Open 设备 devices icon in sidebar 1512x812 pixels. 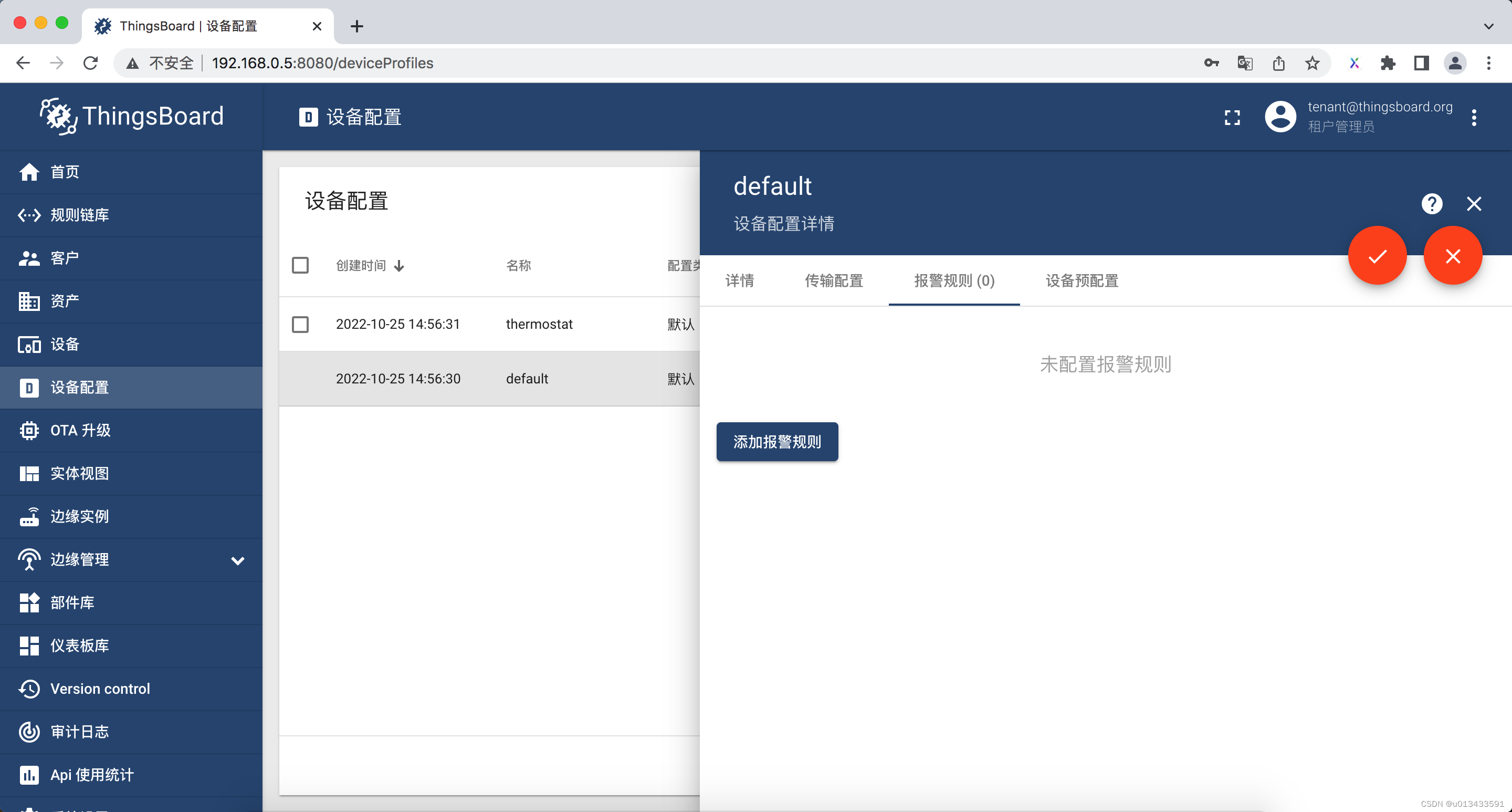[29, 344]
